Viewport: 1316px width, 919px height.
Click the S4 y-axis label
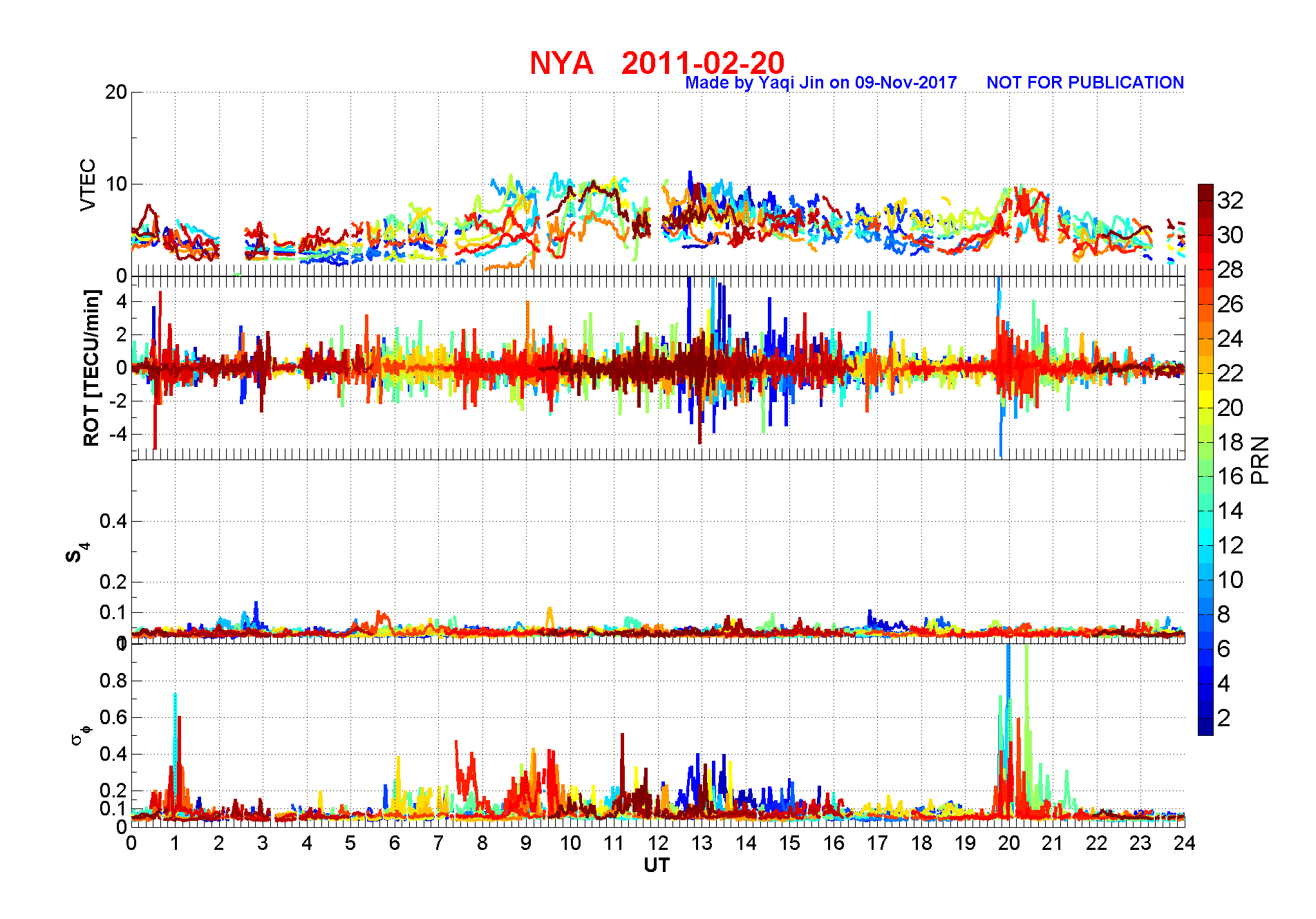point(77,553)
